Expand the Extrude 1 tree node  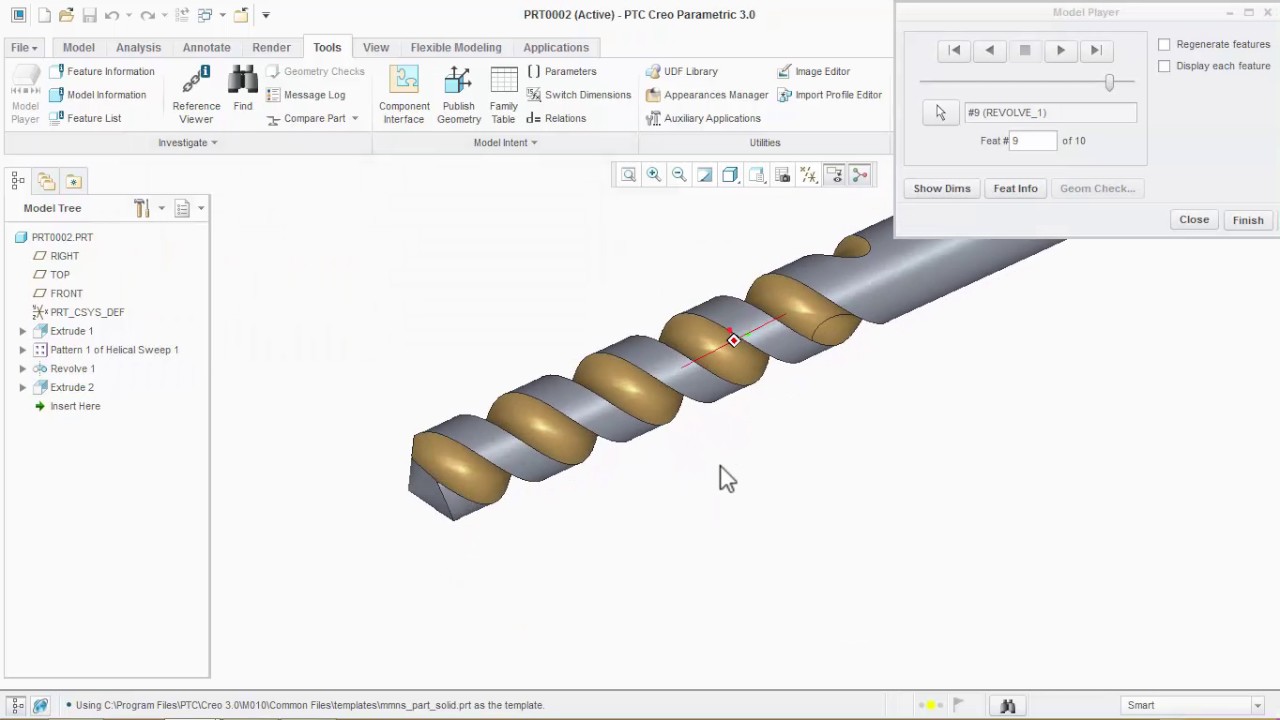(x=23, y=331)
